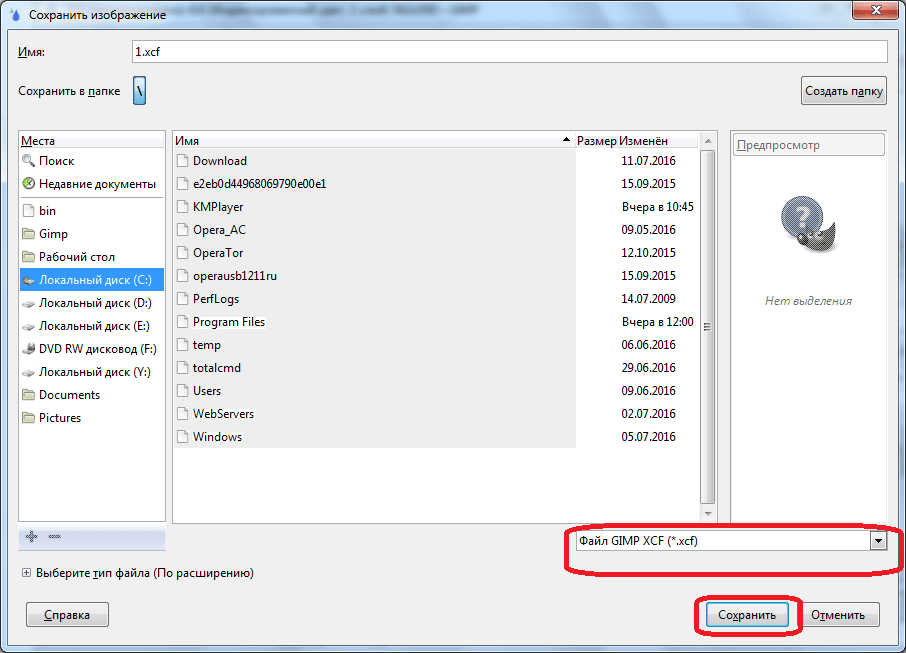Click the remove bookmark minus icon

point(54,537)
